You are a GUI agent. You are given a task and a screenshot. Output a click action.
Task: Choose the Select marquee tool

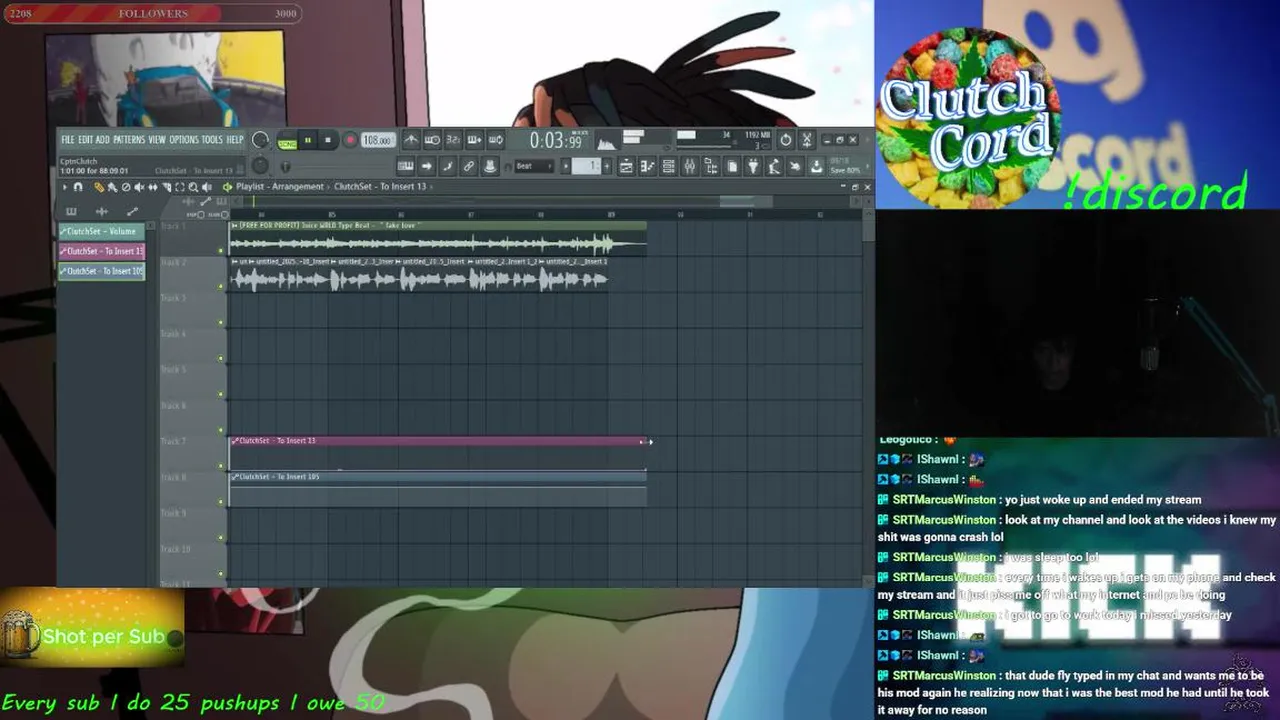click(x=180, y=187)
